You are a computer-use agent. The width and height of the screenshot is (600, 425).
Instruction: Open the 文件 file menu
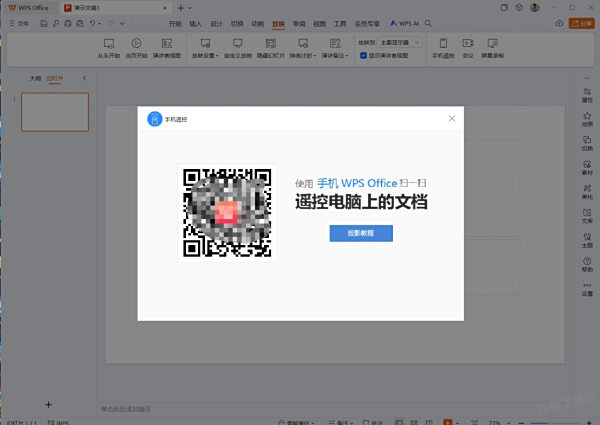click(19, 23)
